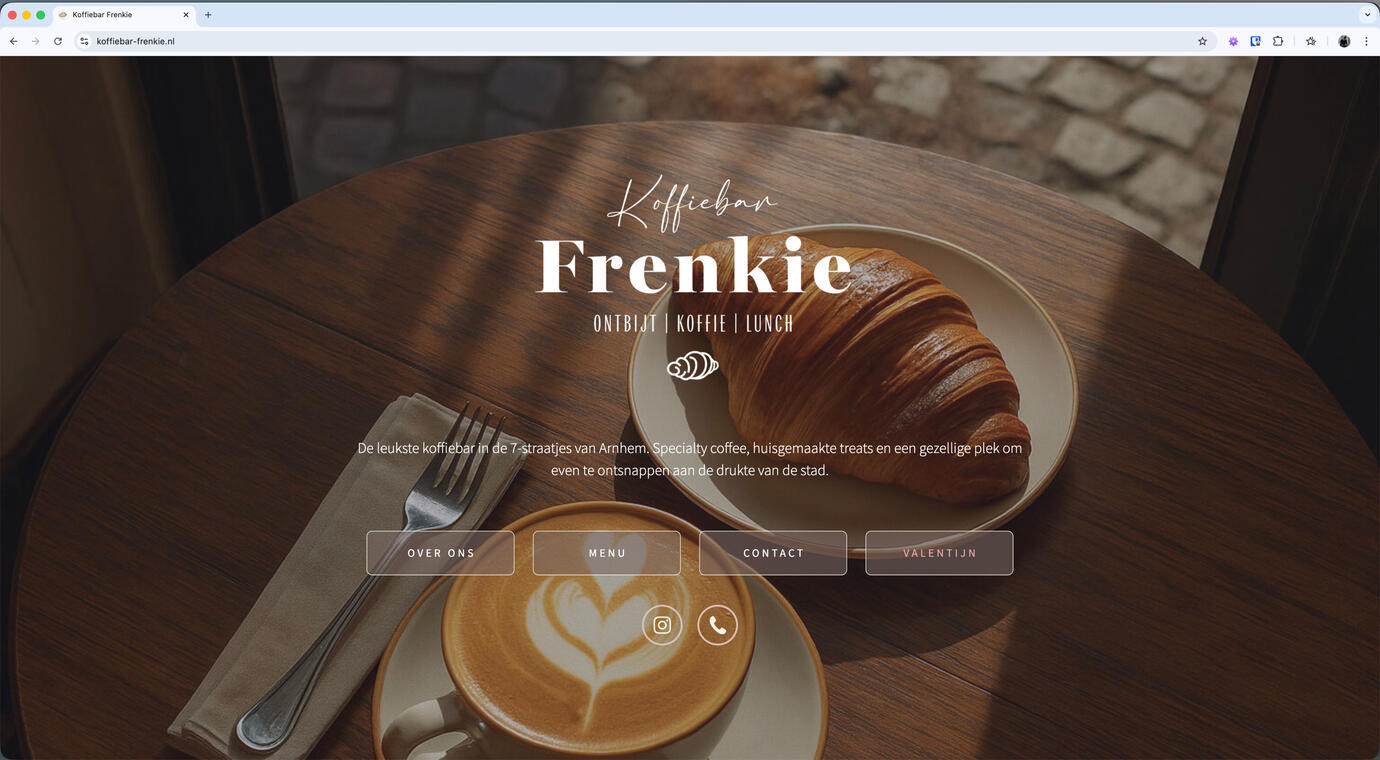Click the OVER ONS button
Image resolution: width=1380 pixels, height=760 pixels.
[440, 553]
